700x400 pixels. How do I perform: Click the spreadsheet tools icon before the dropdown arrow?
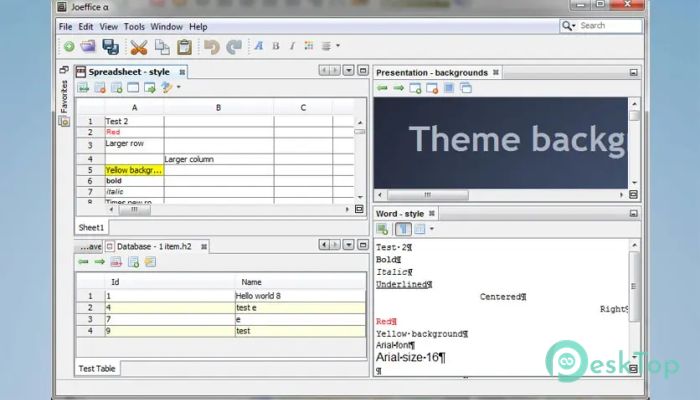point(167,88)
